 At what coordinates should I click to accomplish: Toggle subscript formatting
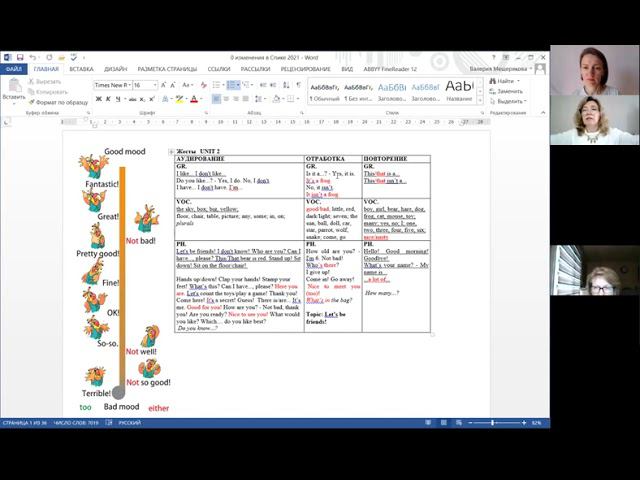pos(142,99)
